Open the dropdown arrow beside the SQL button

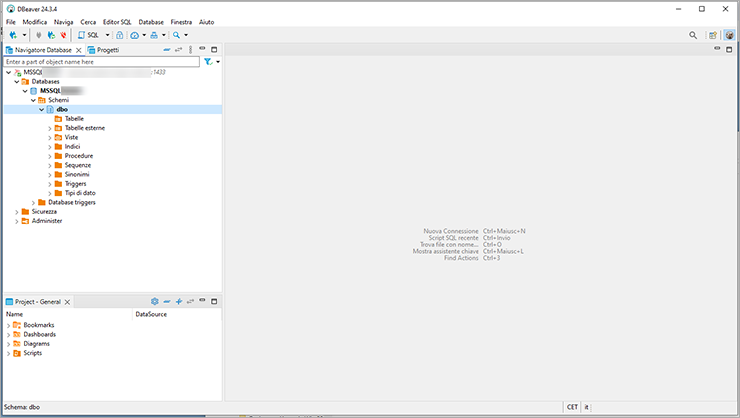point(107,35)
